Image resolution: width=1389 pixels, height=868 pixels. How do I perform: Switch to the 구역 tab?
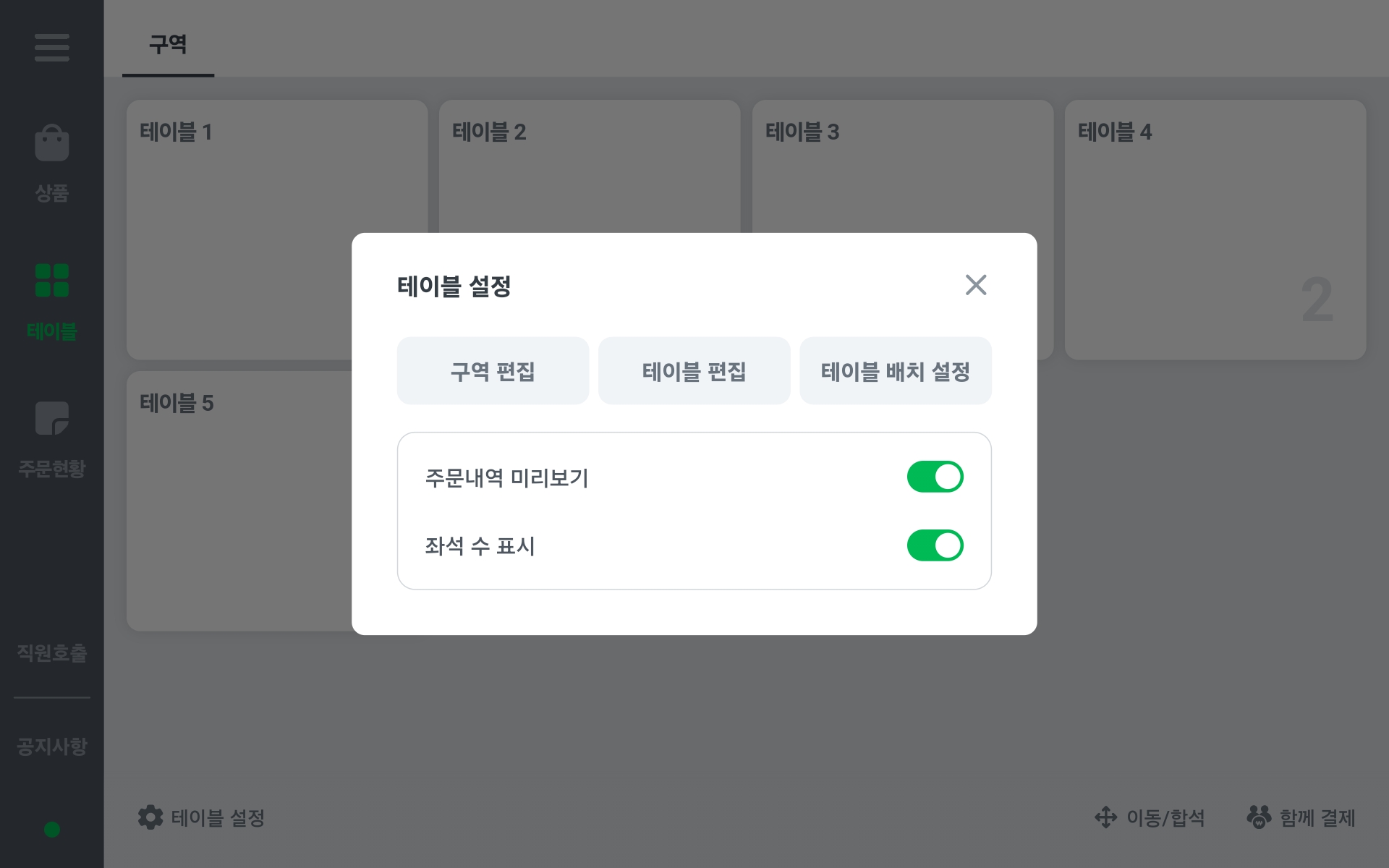pos(168,45)
